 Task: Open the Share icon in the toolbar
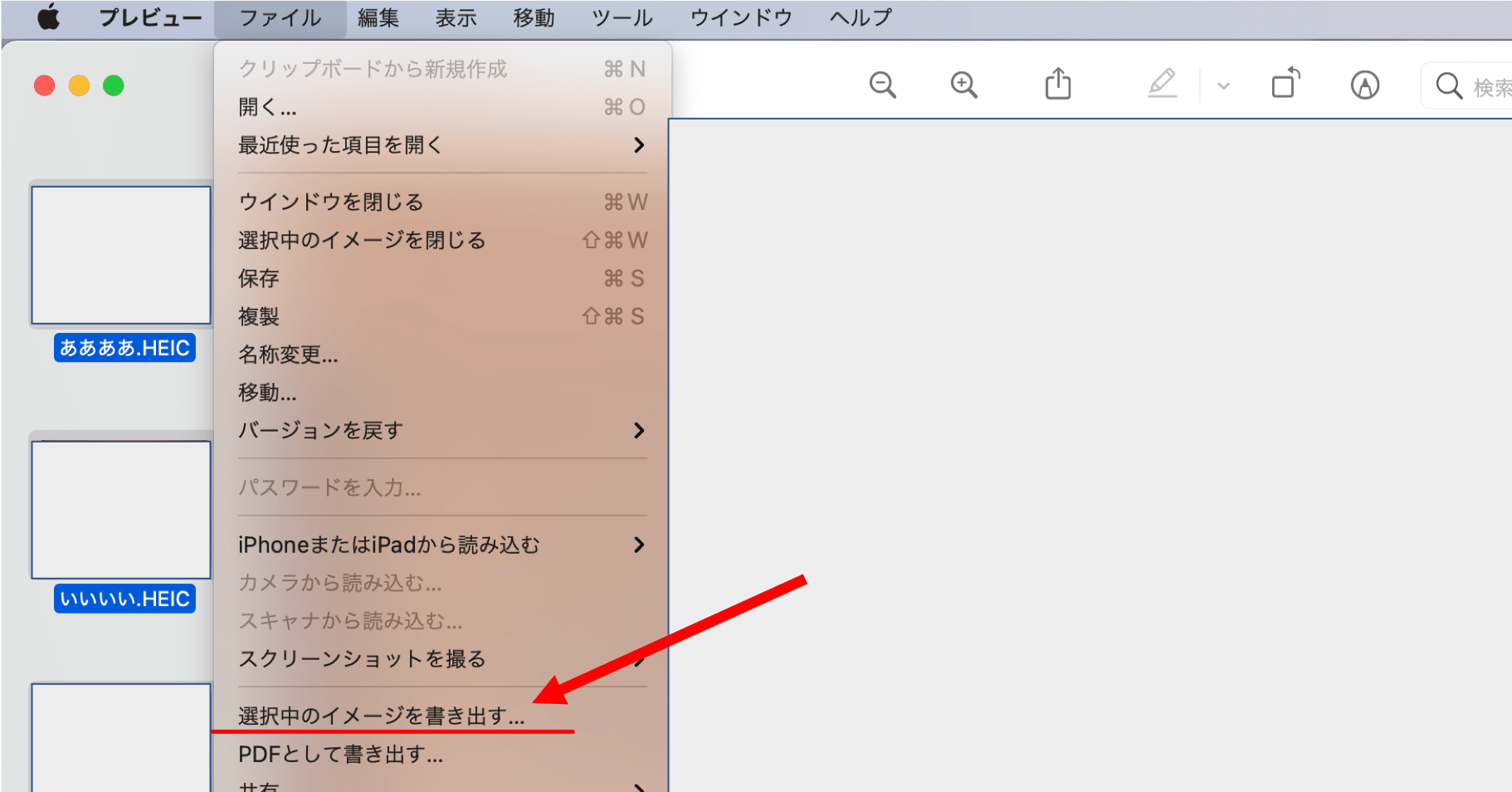tap(1056, 84)
